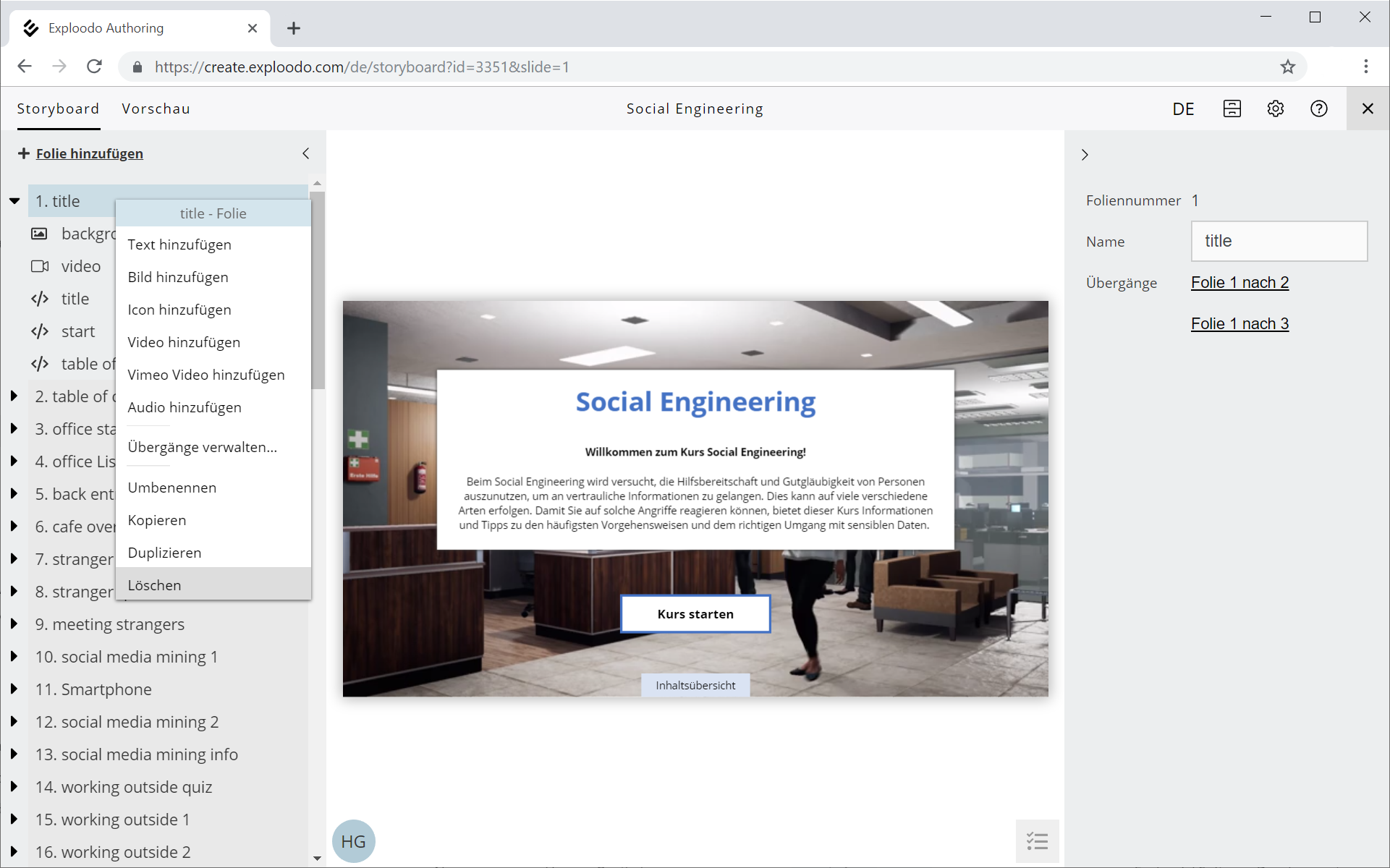
Task: Select Löschen in context menu
Action: click(155, 585)
